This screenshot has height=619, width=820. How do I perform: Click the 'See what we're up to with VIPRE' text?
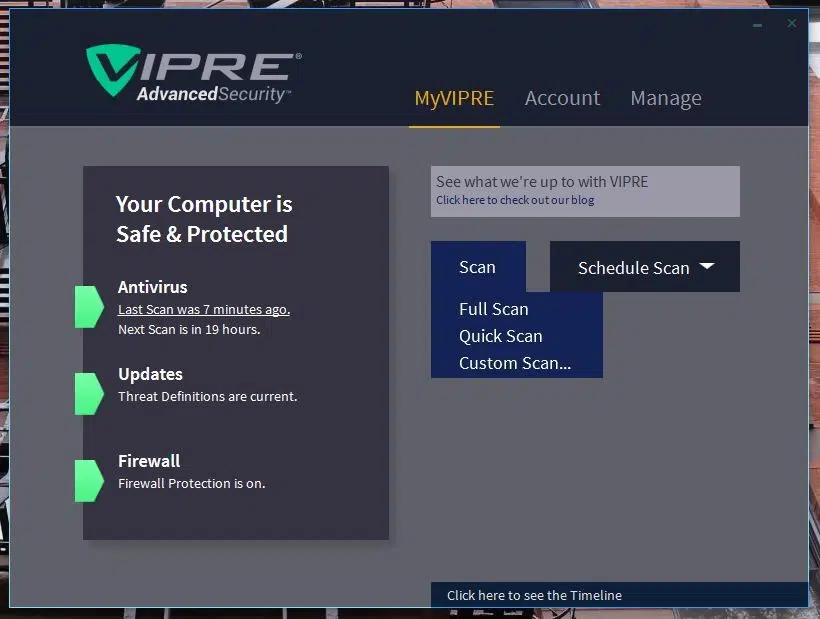point(542,181)
